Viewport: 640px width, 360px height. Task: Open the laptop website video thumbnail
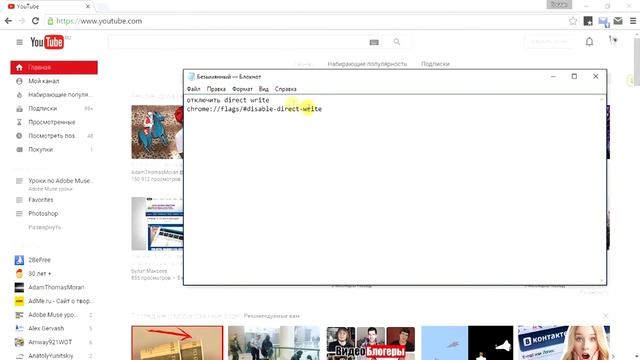coord(157,224)
